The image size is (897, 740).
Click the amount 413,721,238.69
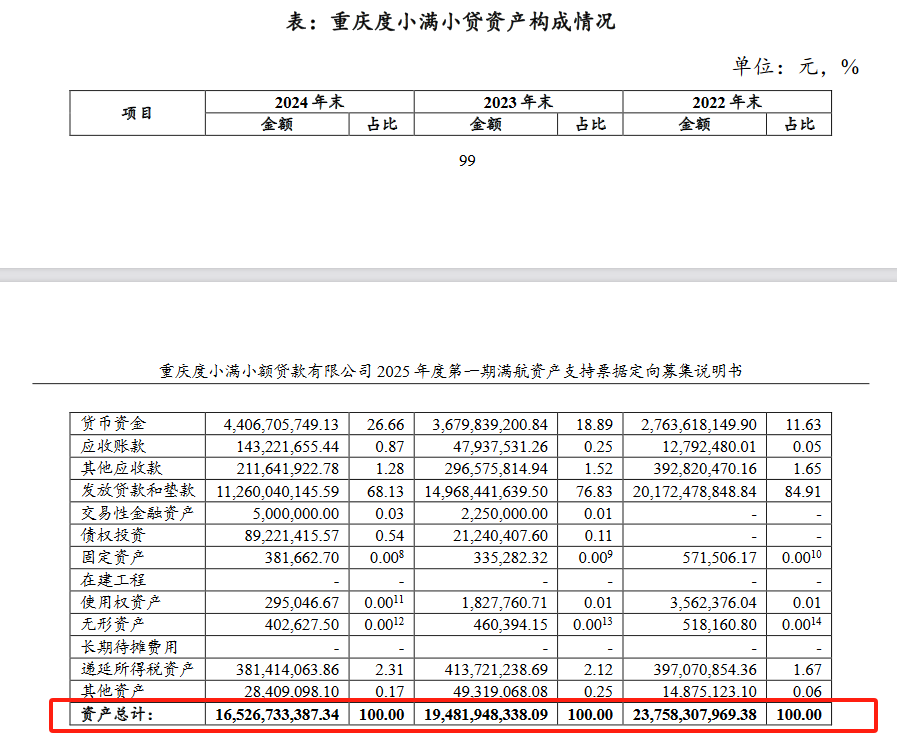coord(497,670)
